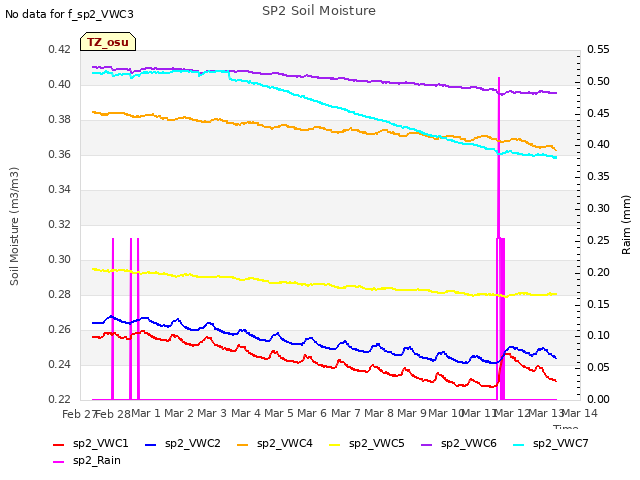Click the Raim (mm) right axis label
The width and height of the screenshot is (640, 480).
click(x=626, y=225)
